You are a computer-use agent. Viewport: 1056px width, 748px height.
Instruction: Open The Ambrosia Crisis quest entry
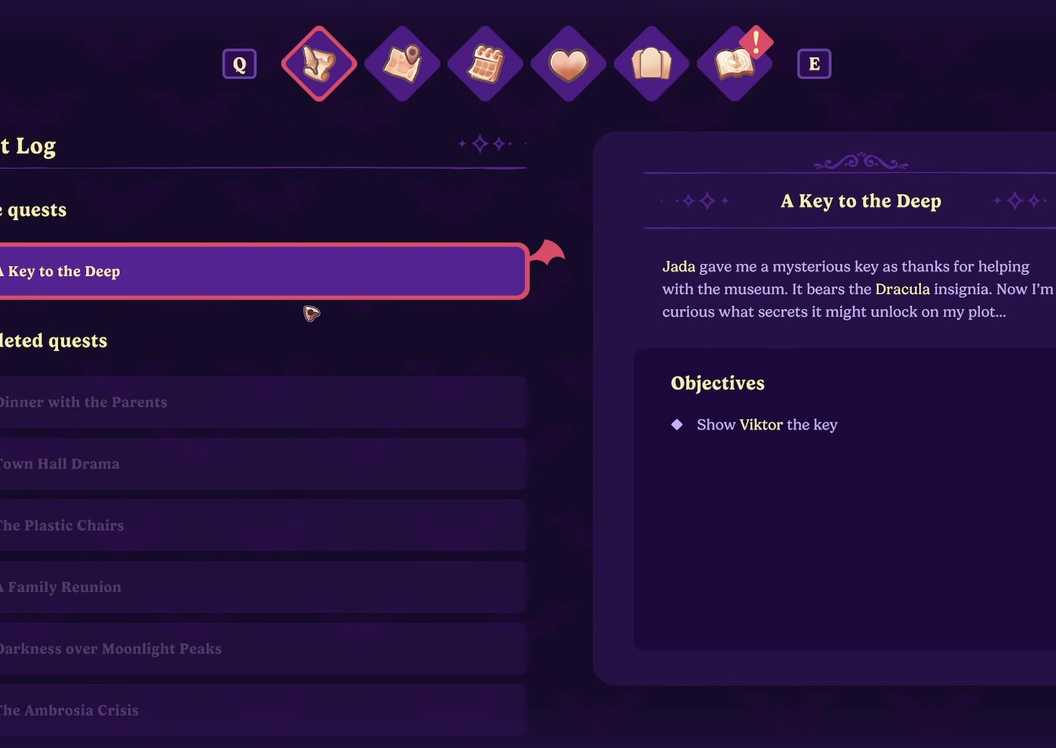pyautogui.click(x=263, y=710)
